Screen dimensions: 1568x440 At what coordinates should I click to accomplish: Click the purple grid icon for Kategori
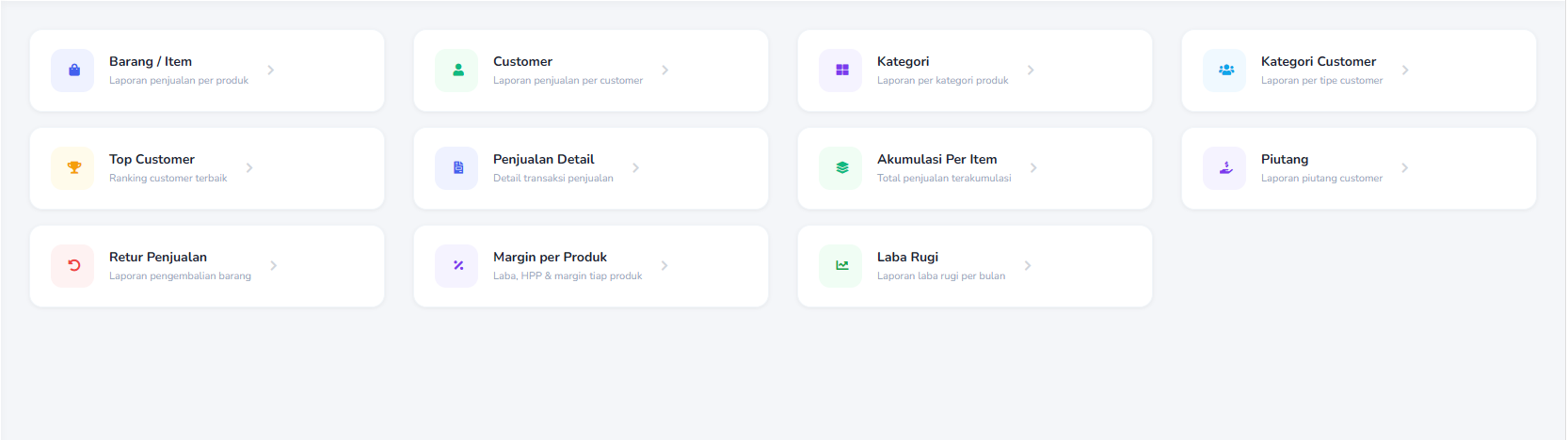(841, 71)
